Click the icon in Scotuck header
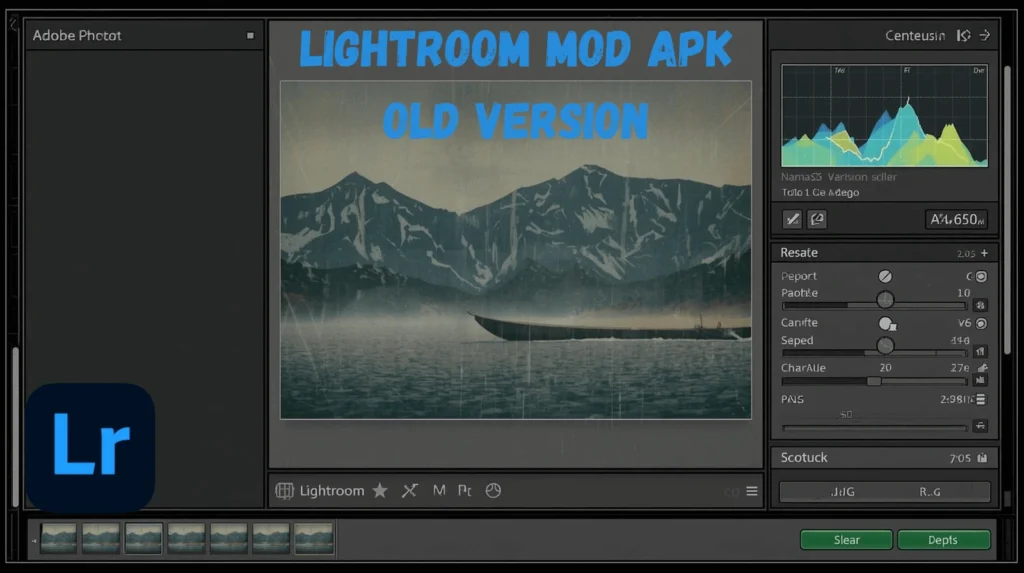The height and width of the screenshot is (573, 1024). click(x=982, y=458)
